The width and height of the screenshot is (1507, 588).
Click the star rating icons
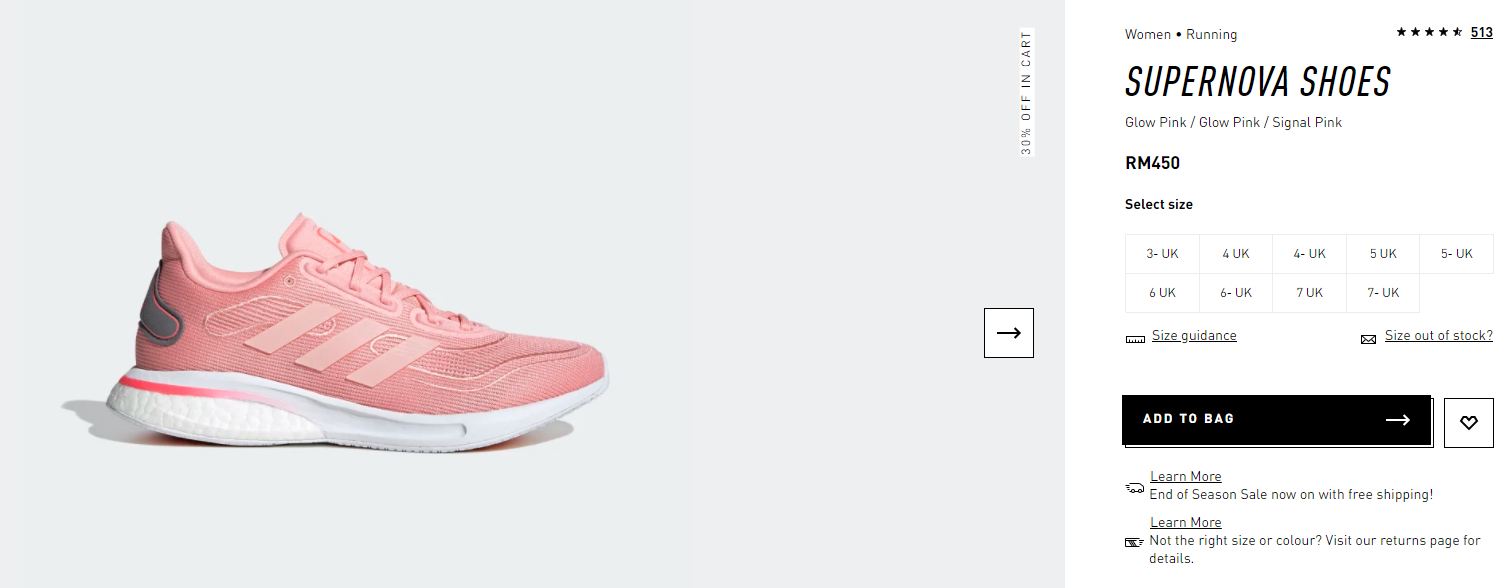(1429, 32)
